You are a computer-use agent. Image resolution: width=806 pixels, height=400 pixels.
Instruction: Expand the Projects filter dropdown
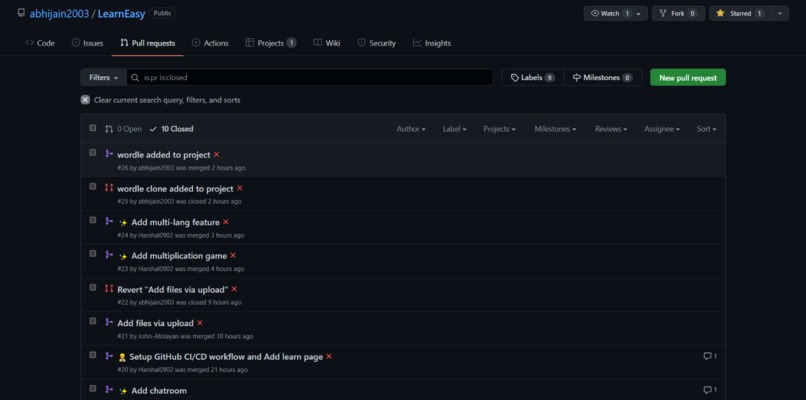pyautogui.click(x=499, y=129)
